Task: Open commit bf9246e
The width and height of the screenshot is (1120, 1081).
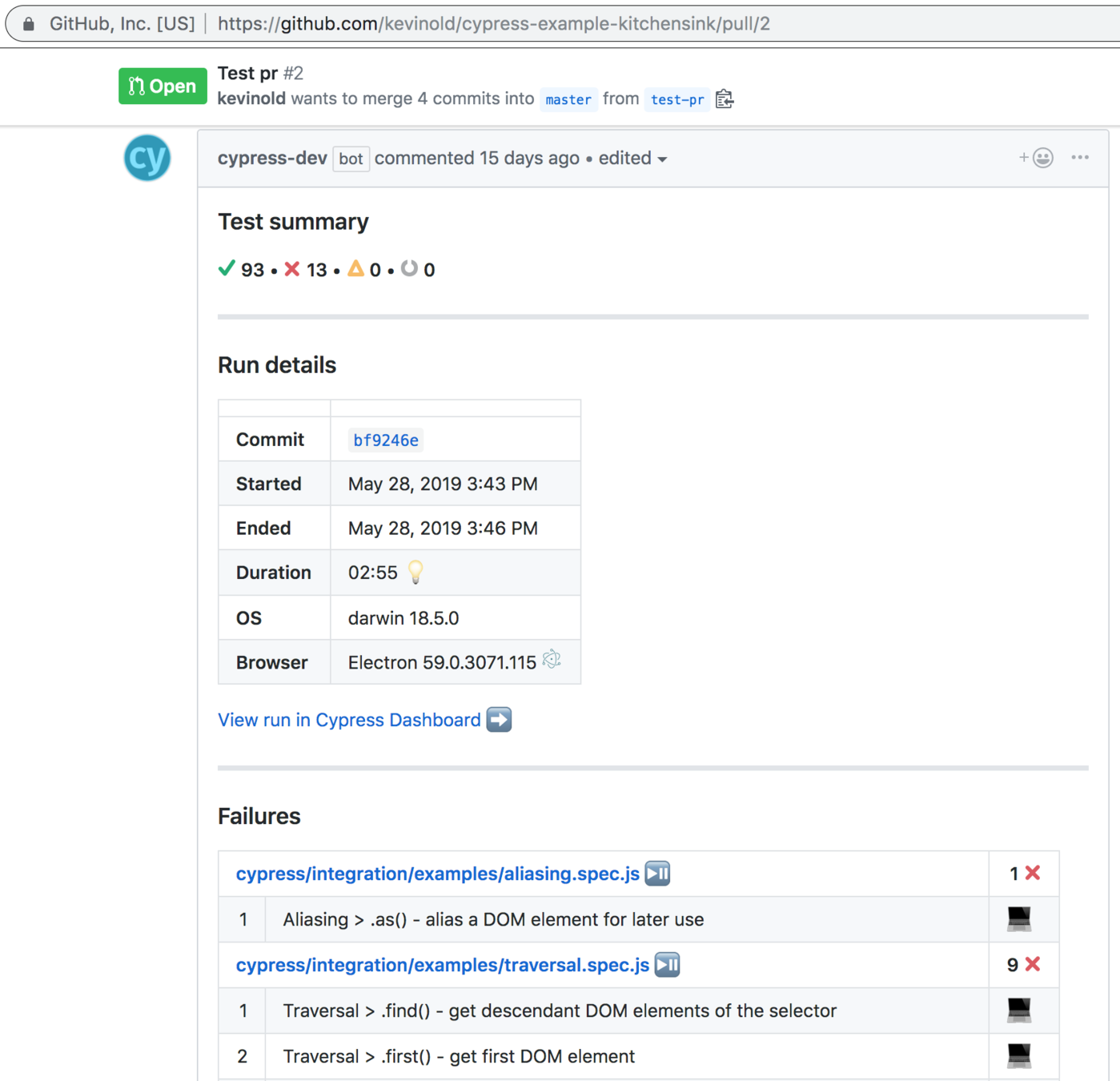Action: [386, 440]
